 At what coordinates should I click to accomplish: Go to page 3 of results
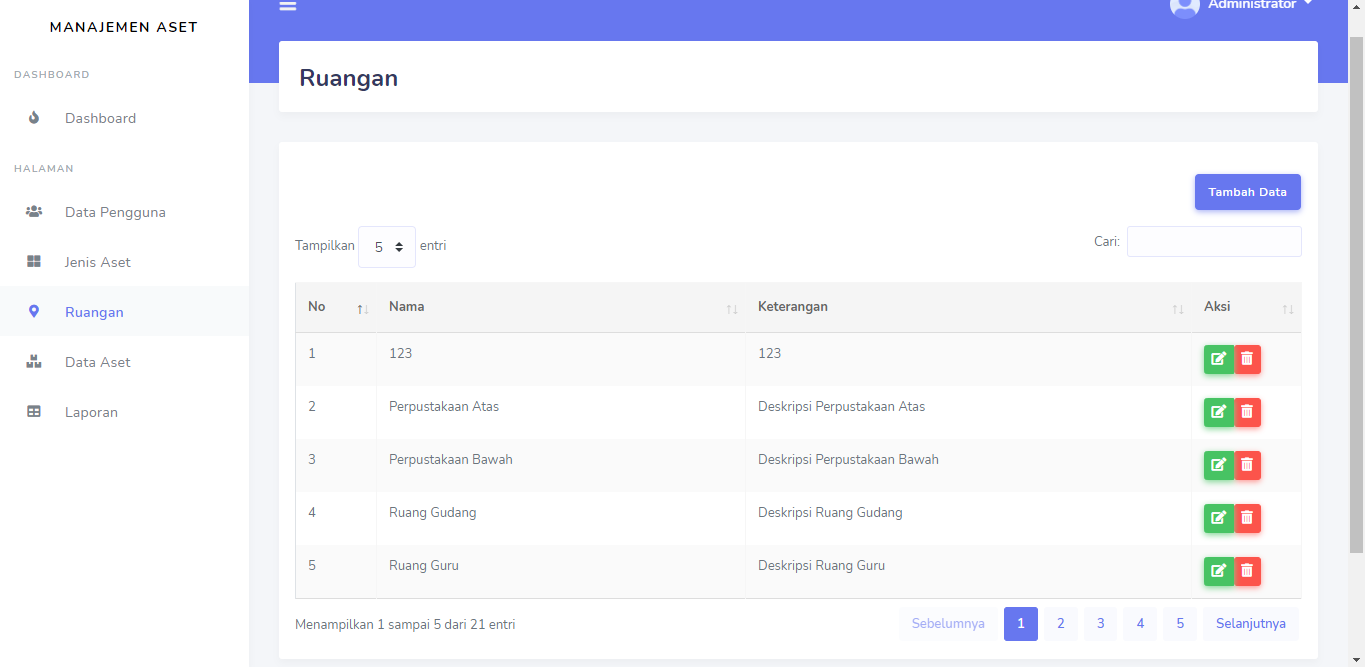(x=1100, y=623)
